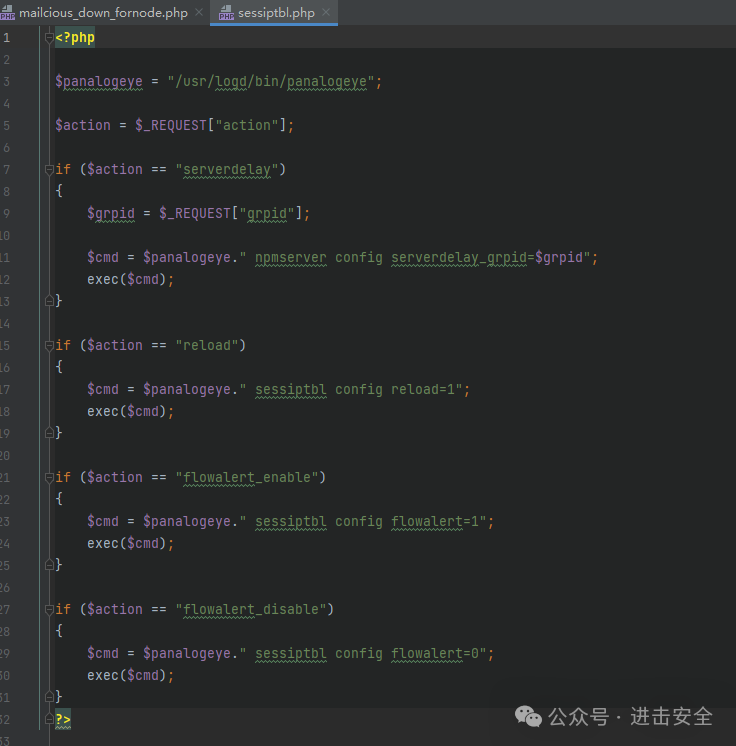Screen dimensions: 736x746
Task: Click PHP file icon on mailcious_down_fornode tab
Action: click(x=8, y=13)
